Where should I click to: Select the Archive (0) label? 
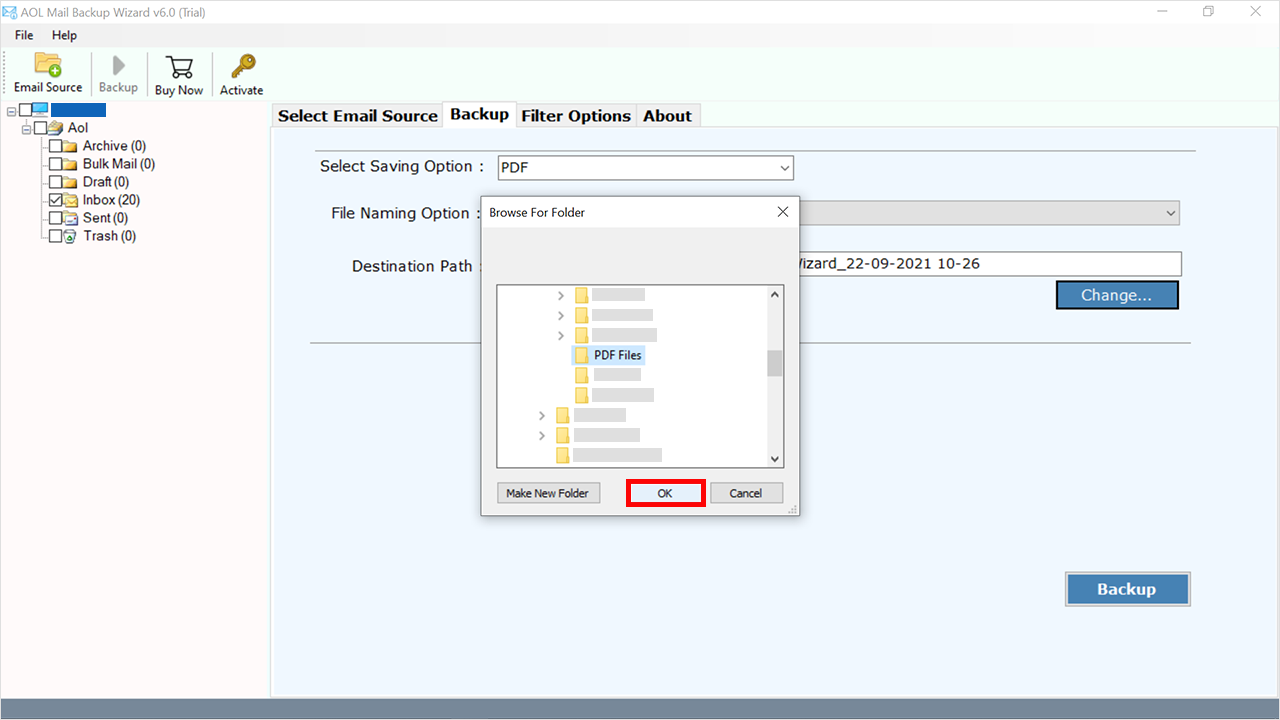tap(114, 146)
